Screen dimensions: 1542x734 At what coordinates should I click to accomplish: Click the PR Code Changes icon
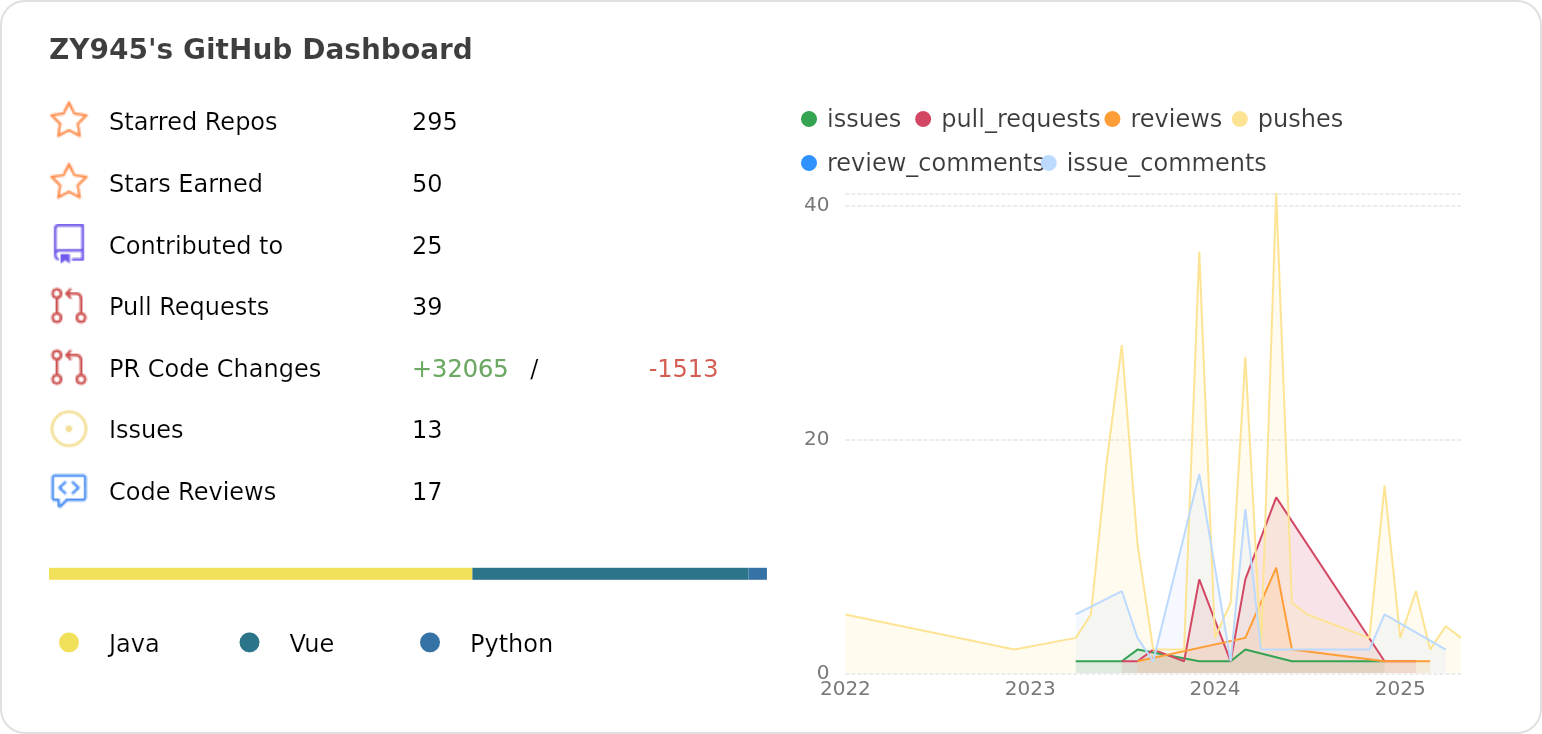pyautogui.click(x=68, y=368)
